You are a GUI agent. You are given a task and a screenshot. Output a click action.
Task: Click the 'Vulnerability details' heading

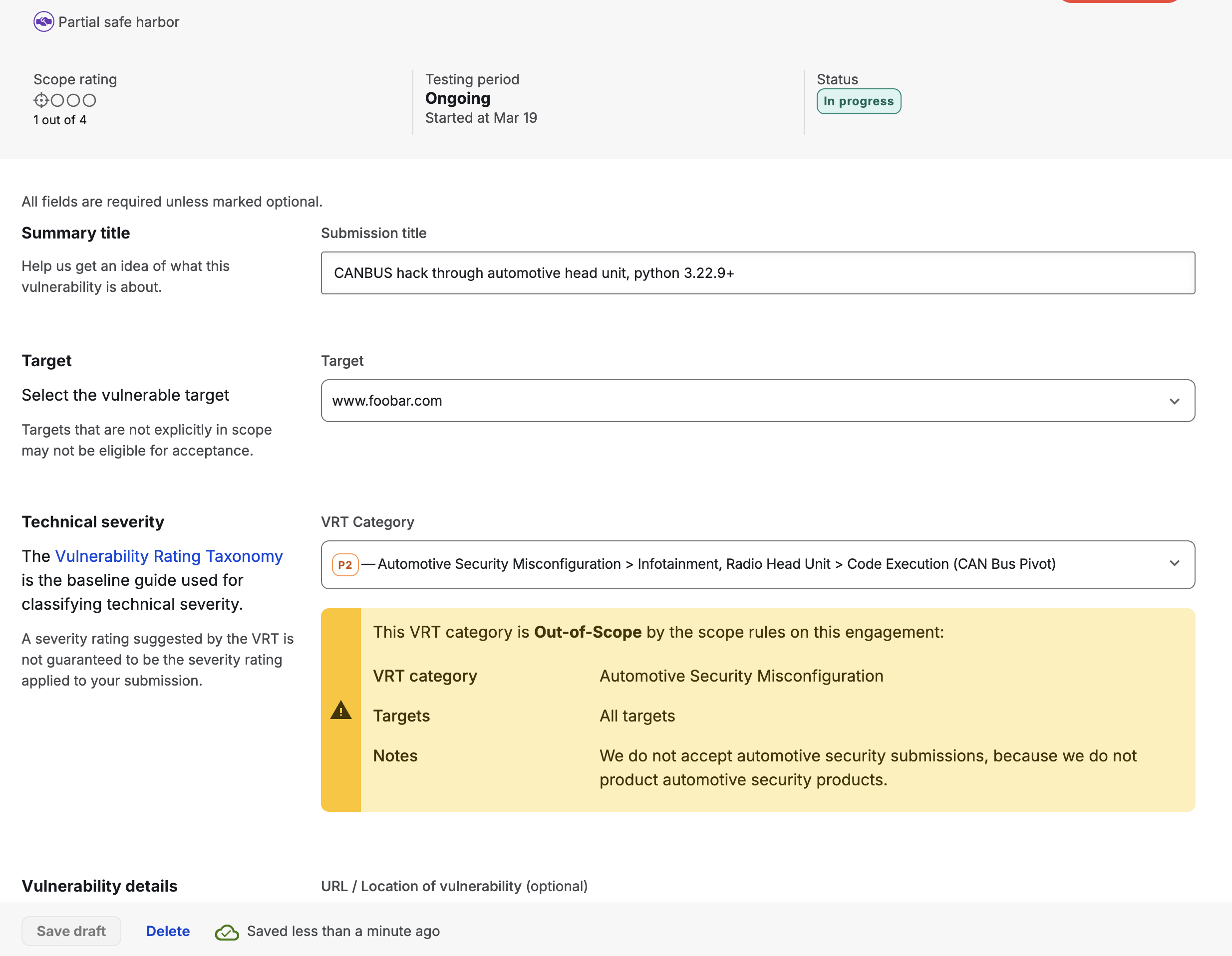99,886
